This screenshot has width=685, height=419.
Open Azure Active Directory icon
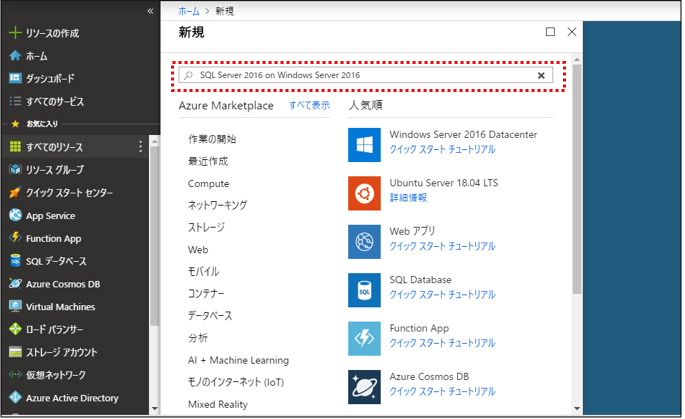[x=15, y=398]
